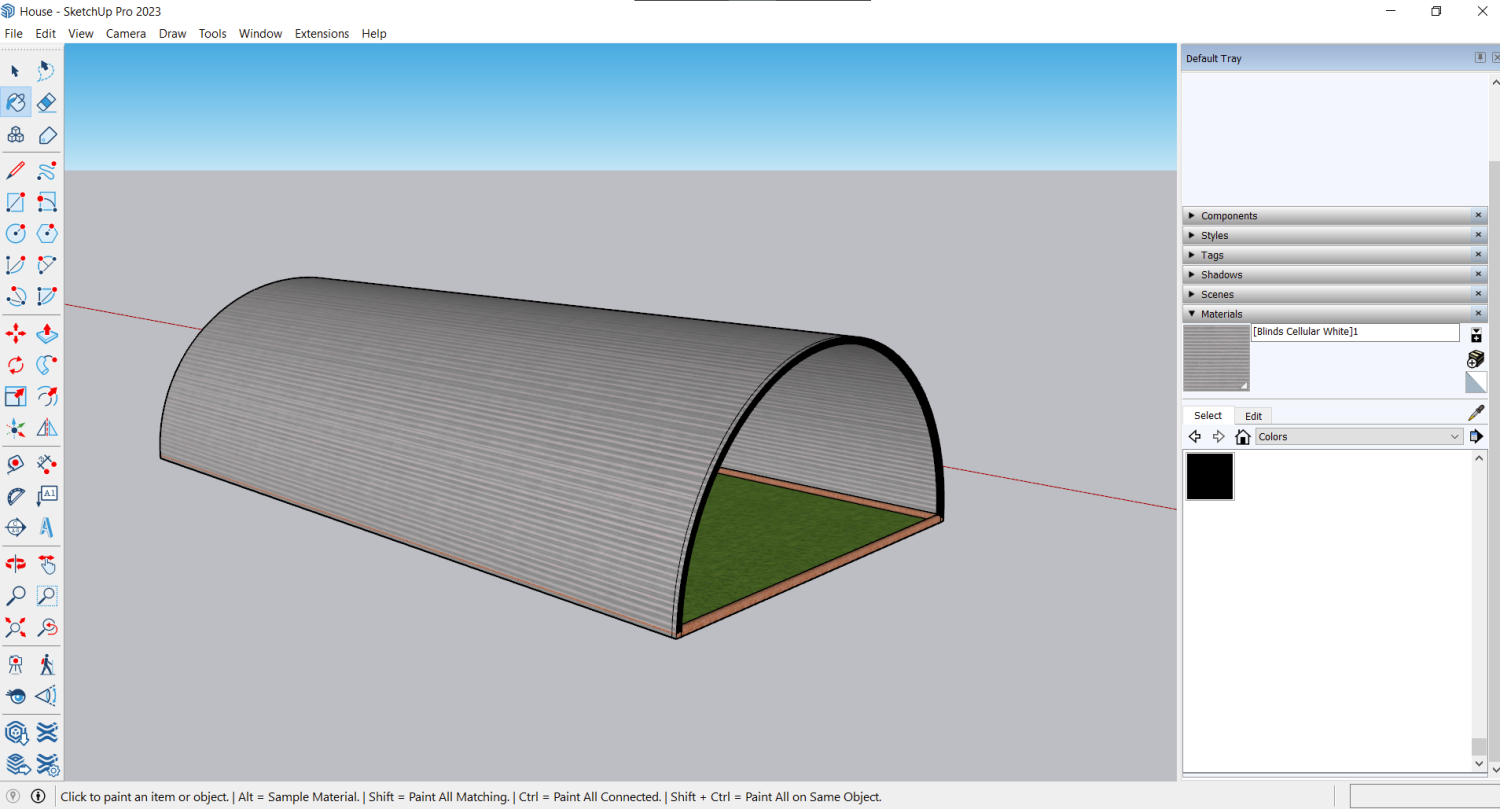1500x809 pixels.
Task: Select the Protractor tool
Action: [x=15, y=496]
